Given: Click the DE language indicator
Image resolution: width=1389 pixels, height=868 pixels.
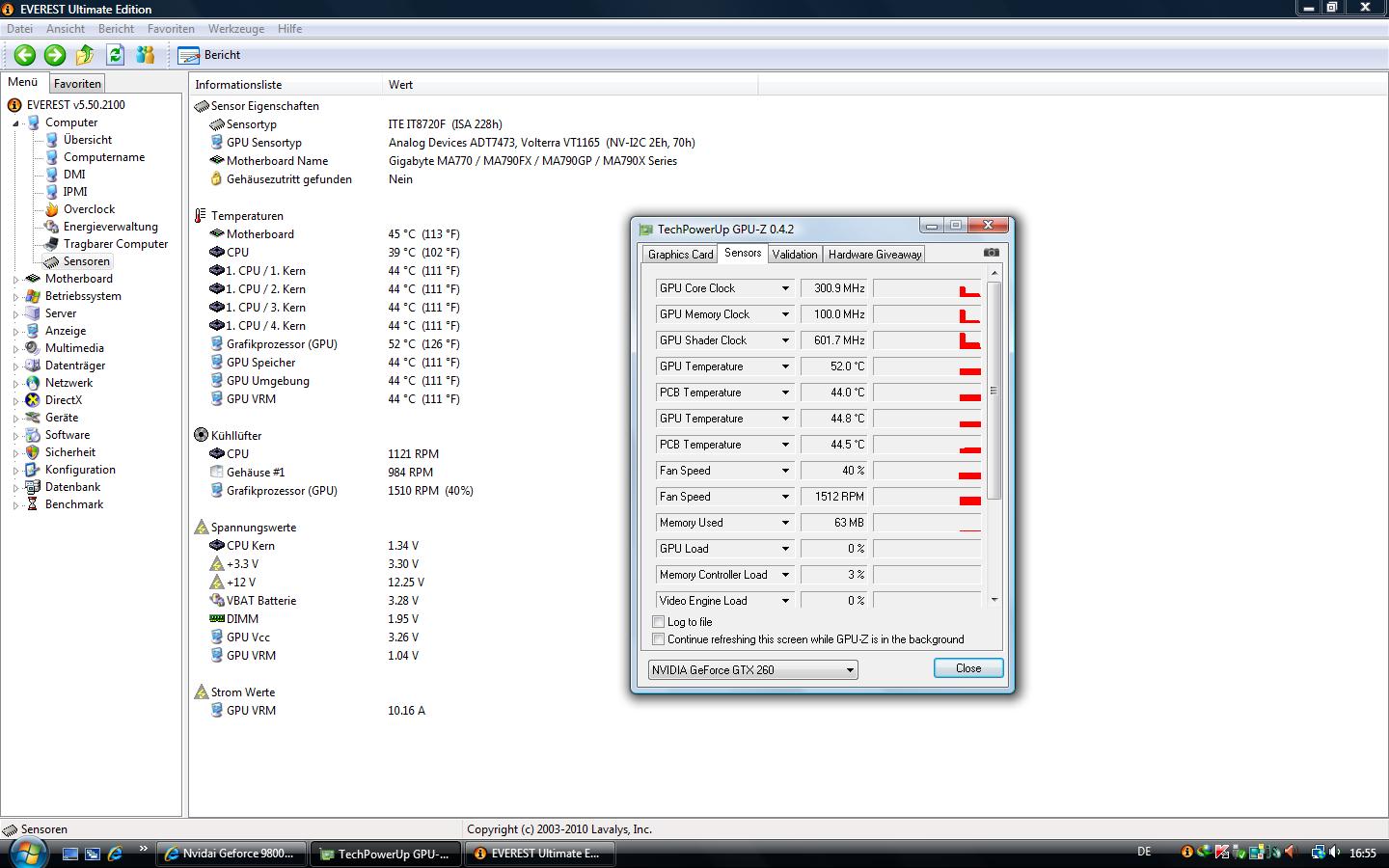Looking at the screenshot, I should (1144, 853).
